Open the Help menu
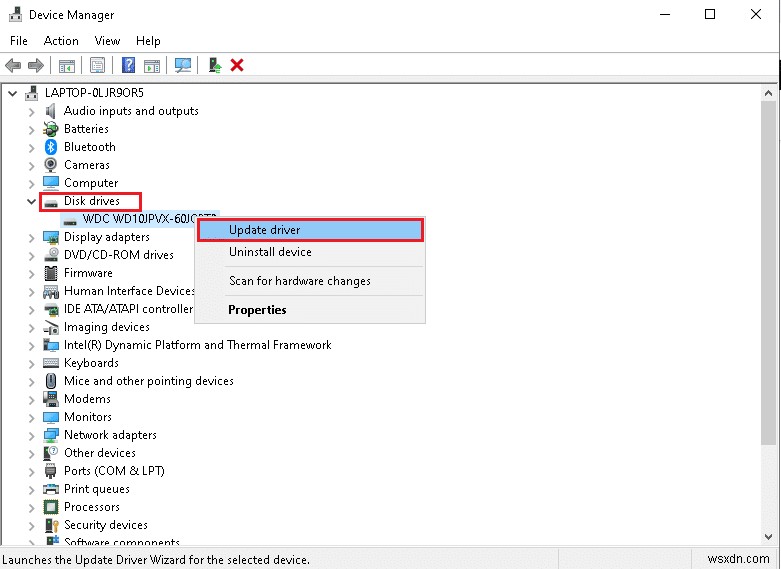Viewport: 781px width, 569px height. pyautogui.click(x=148, y=41)
